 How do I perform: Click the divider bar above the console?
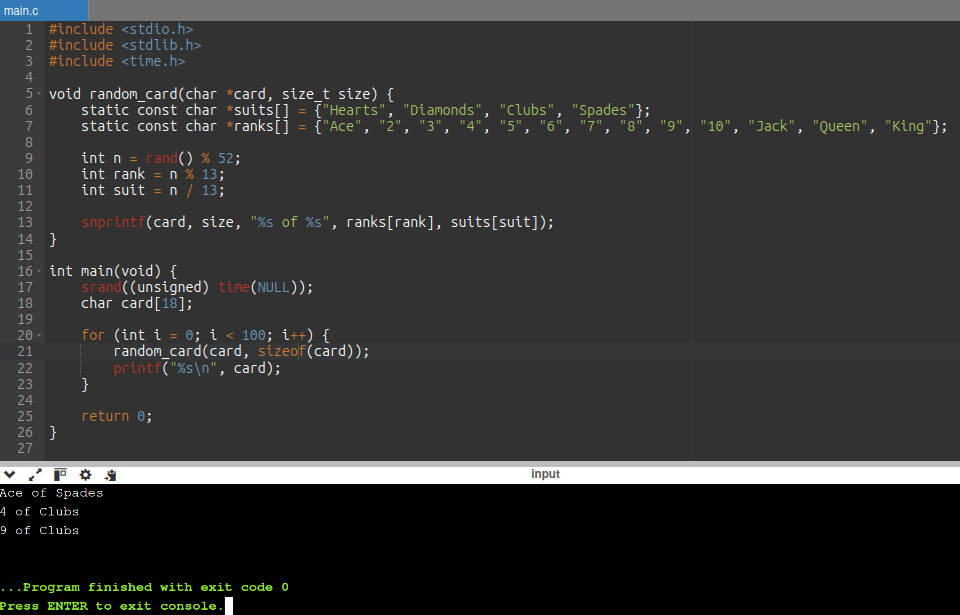pyautogui.click(x=480, y=463)
